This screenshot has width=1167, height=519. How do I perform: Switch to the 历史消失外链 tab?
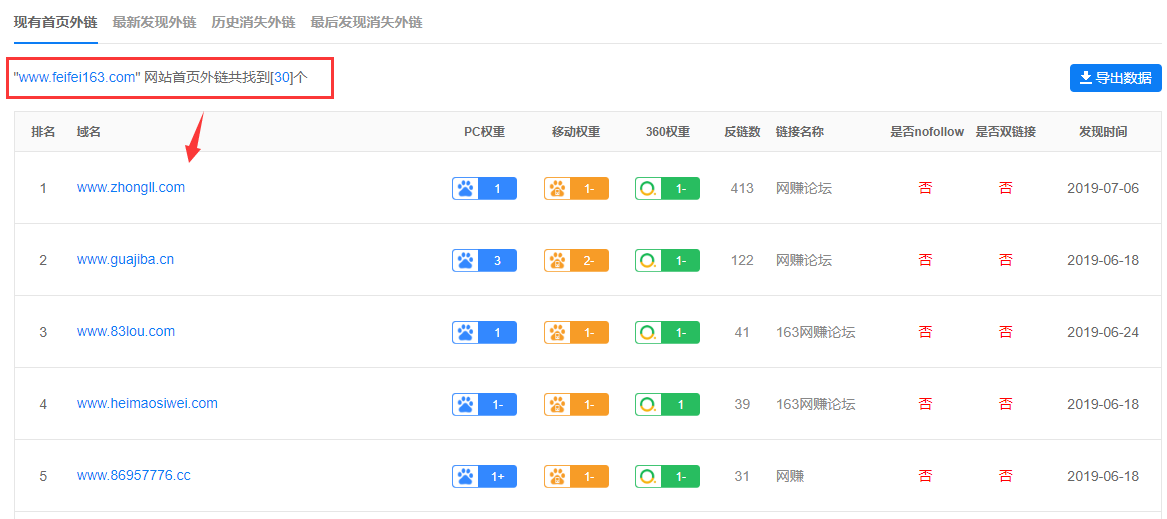[x=253, y=22]
